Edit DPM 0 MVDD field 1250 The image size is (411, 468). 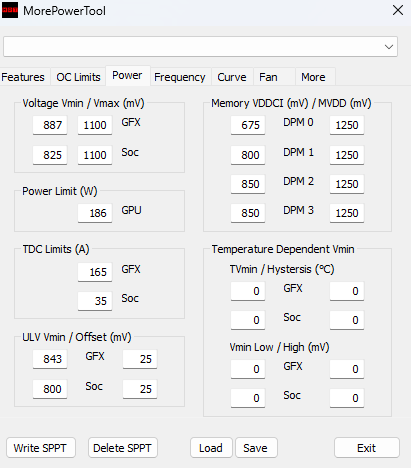(x=347, y=125)
